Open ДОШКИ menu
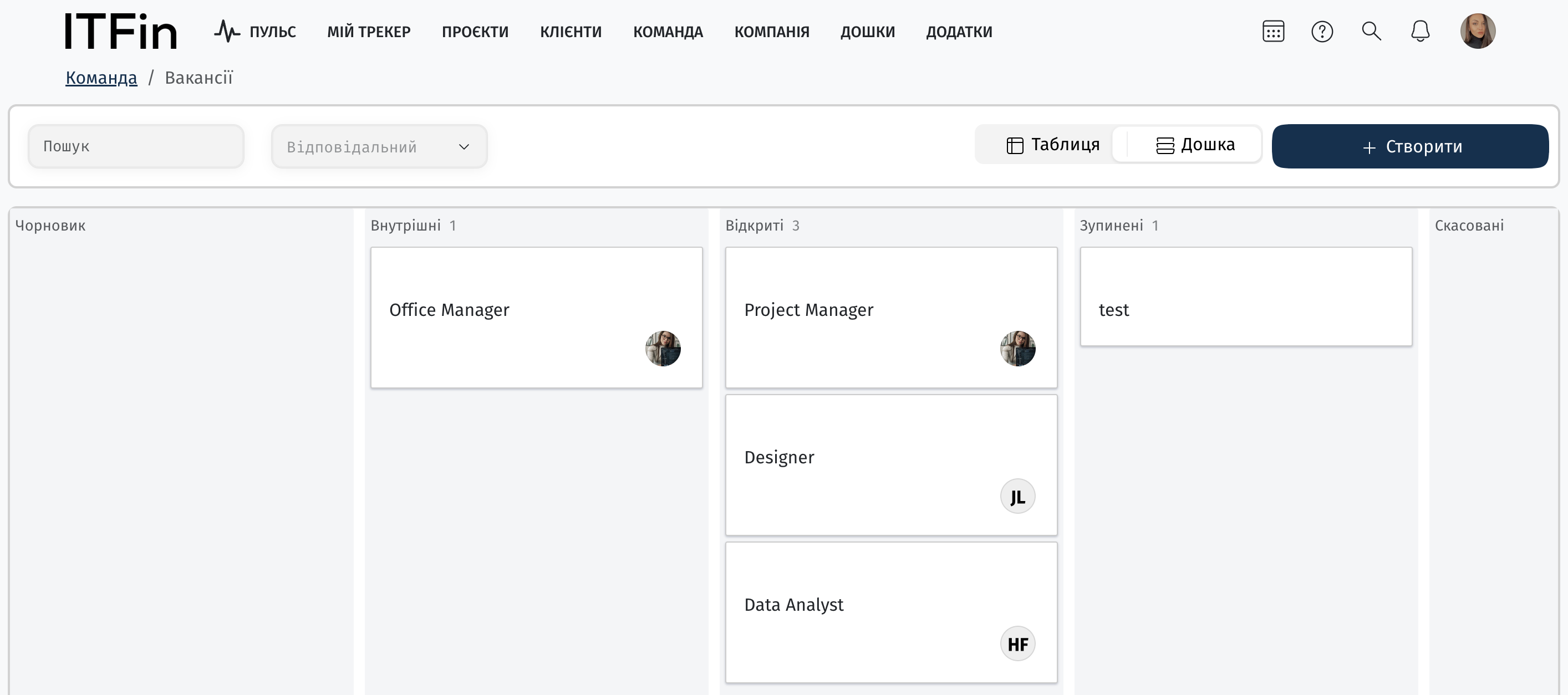Viewport: 1568px width, 695px height. coord(868,32)
